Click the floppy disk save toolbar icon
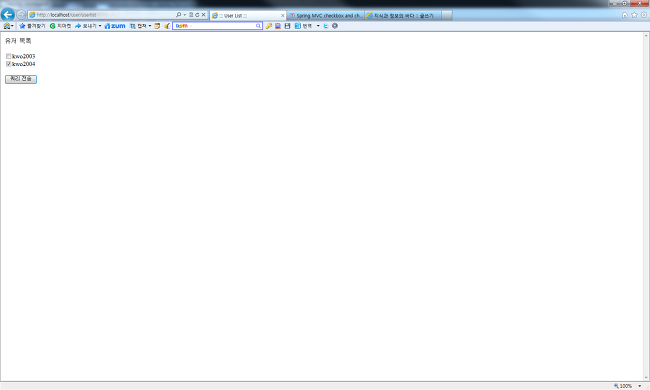 tap(287, 26)
